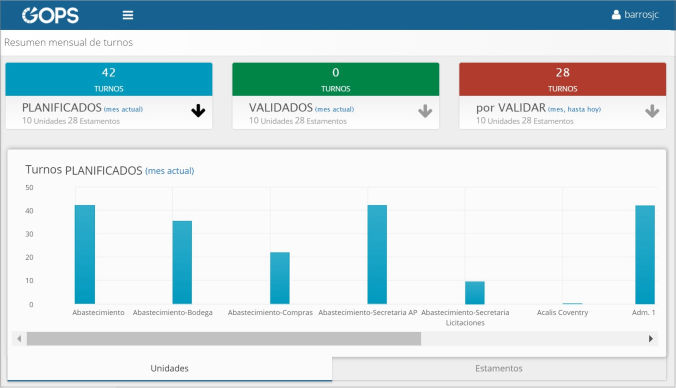Select the Abastecimiento-Compras bar
The image size is (676, 388).
(280, 278)
